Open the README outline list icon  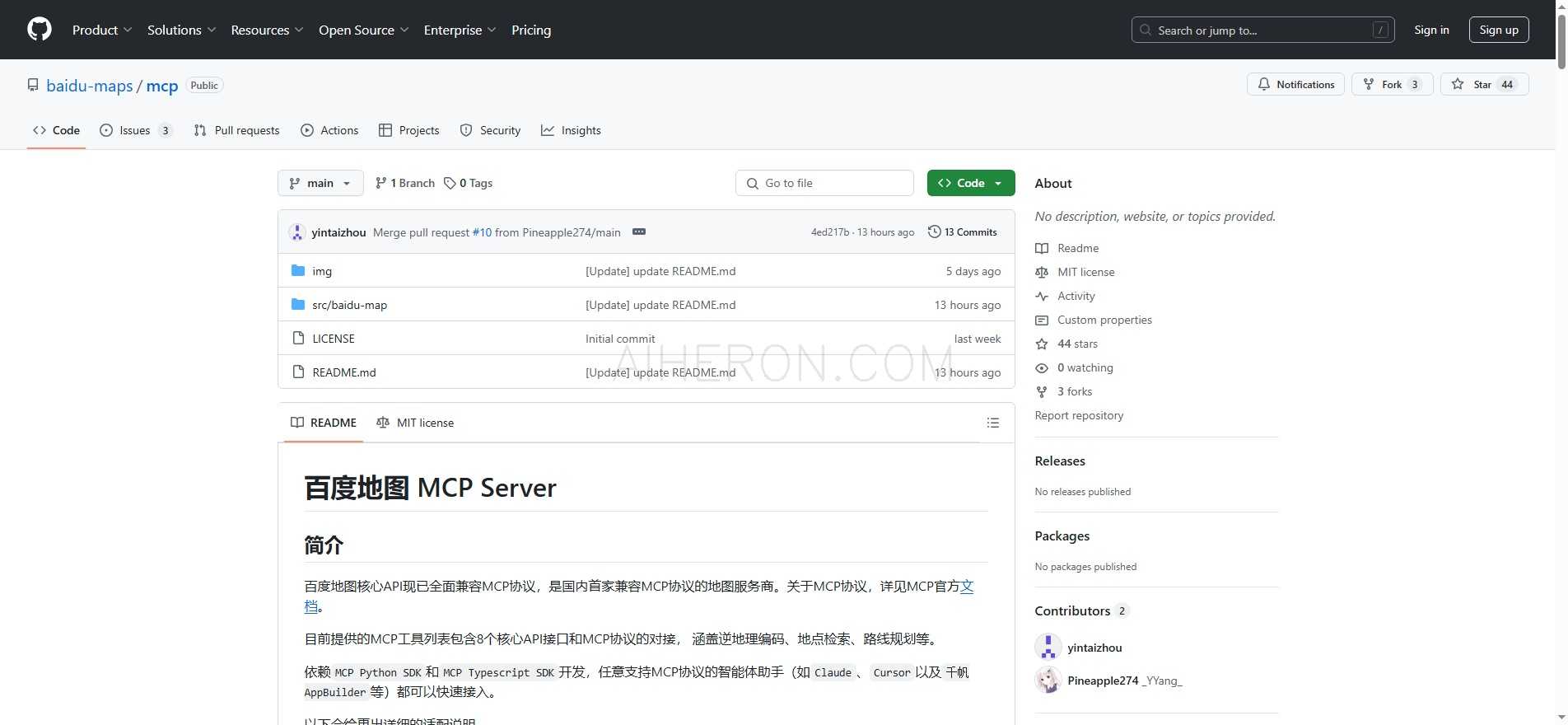click(993, 423)
